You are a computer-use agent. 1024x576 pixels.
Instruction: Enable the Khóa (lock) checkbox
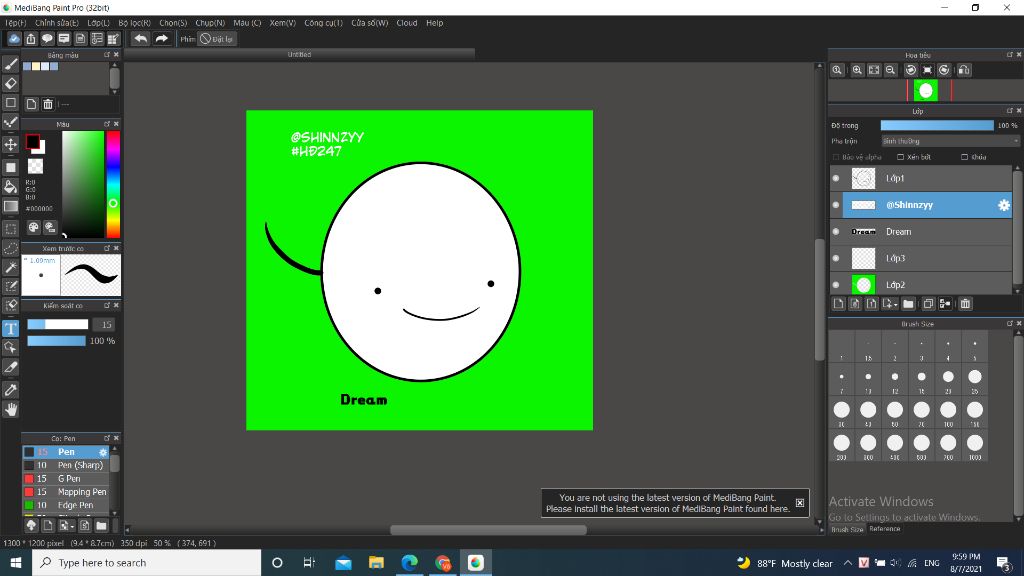coord(965,157)
